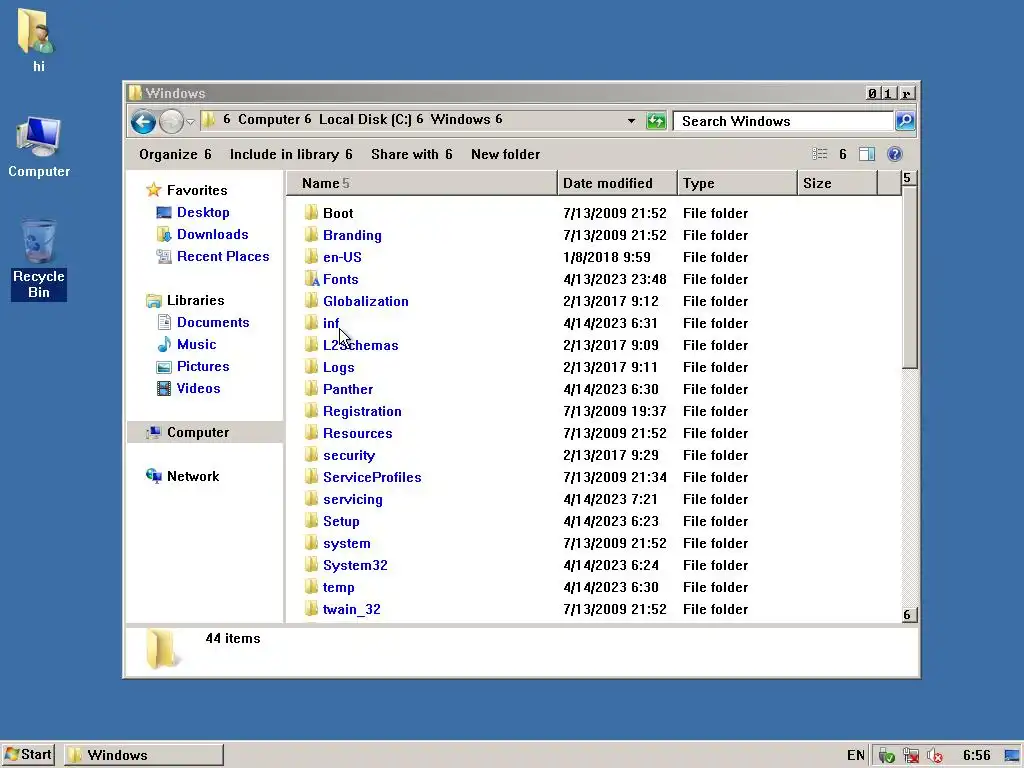This screenshot has height=768, width=1024.
Task: Select the system folder name
Action: pos(346,543)
